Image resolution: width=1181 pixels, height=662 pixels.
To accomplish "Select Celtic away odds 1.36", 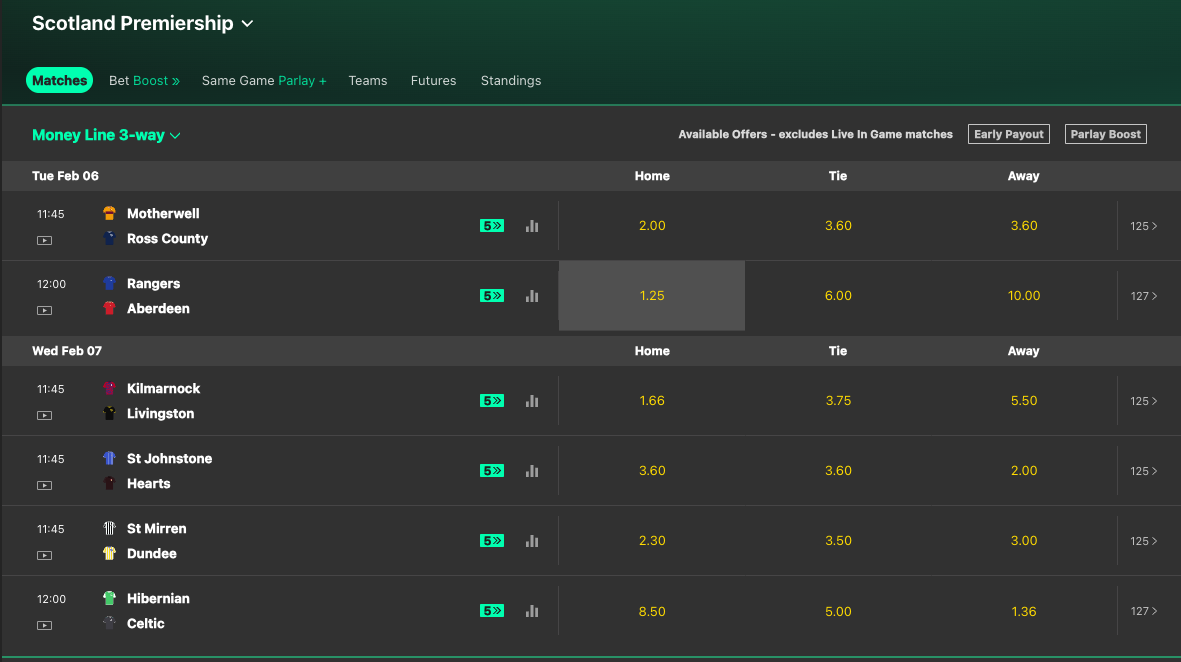I will tap(1024, 611).
